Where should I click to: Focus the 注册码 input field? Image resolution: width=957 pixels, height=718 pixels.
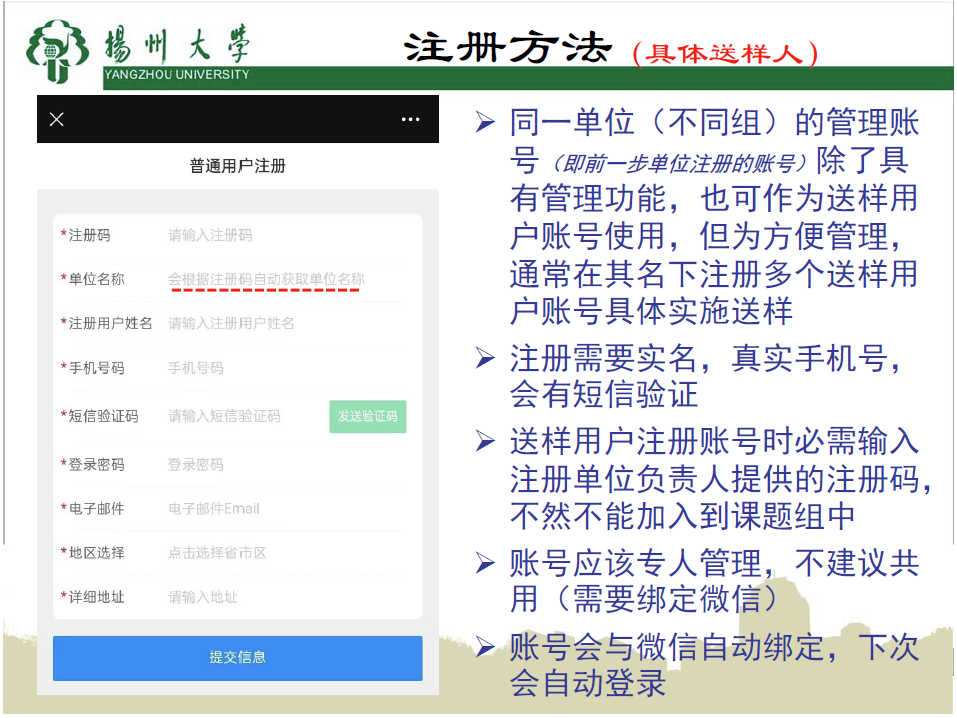coord(280,236)
